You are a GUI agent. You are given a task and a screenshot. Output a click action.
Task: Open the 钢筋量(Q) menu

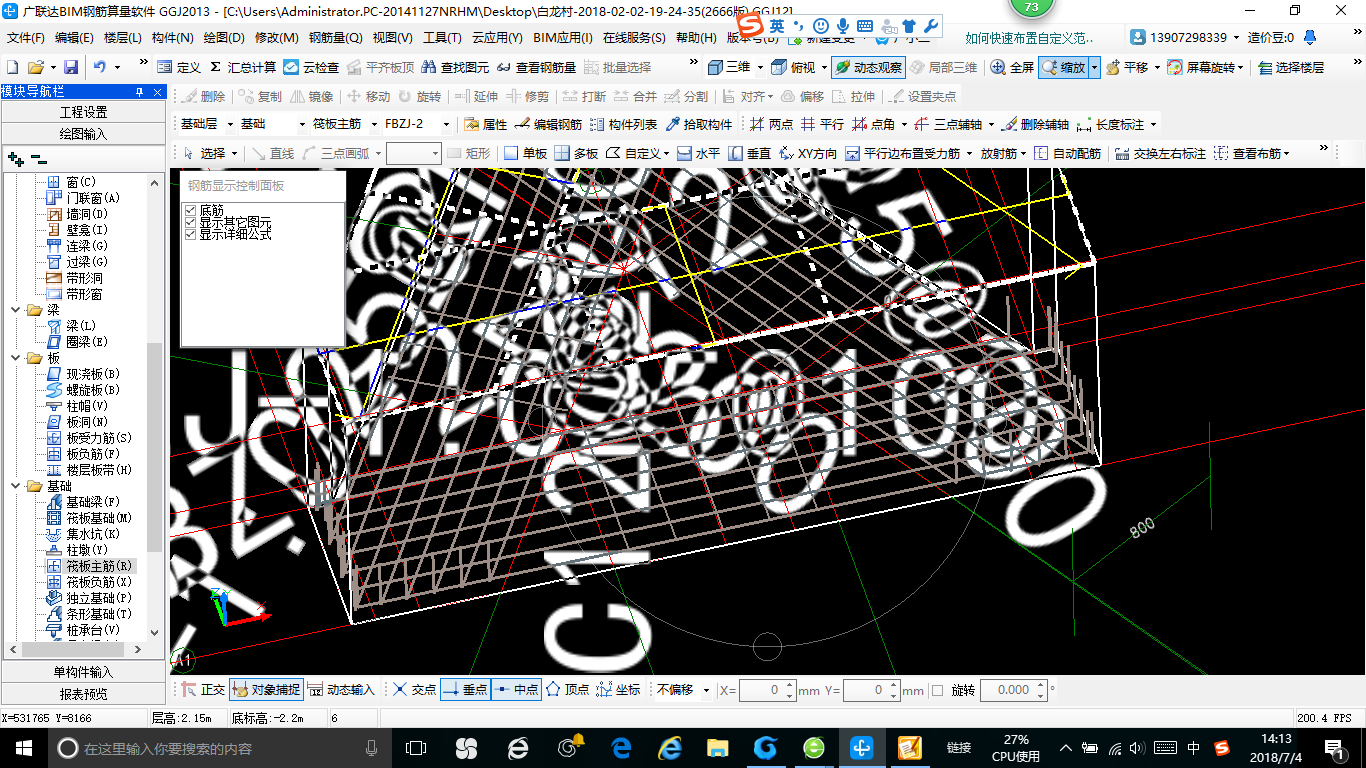pos(335,38)
